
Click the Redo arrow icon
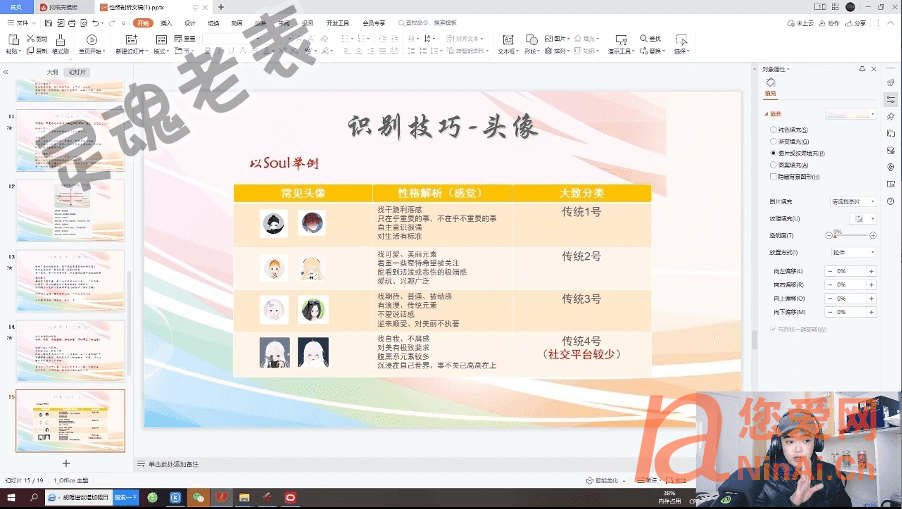(112, 23)
